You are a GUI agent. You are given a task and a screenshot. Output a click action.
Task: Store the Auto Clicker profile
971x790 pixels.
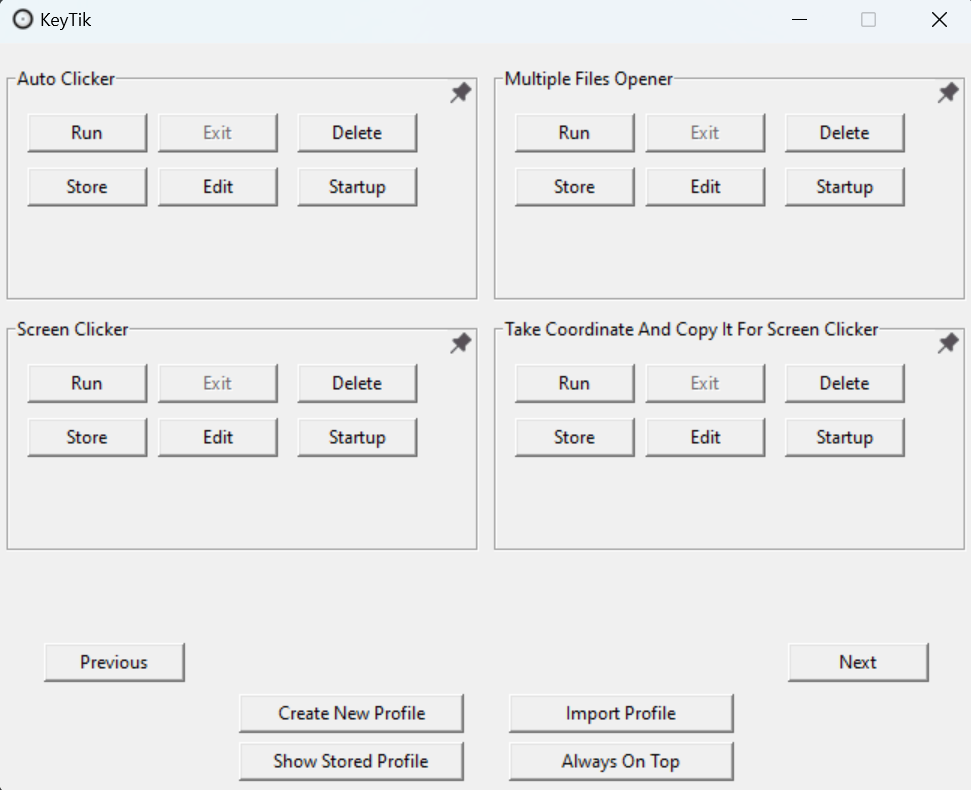click(87, 186)
